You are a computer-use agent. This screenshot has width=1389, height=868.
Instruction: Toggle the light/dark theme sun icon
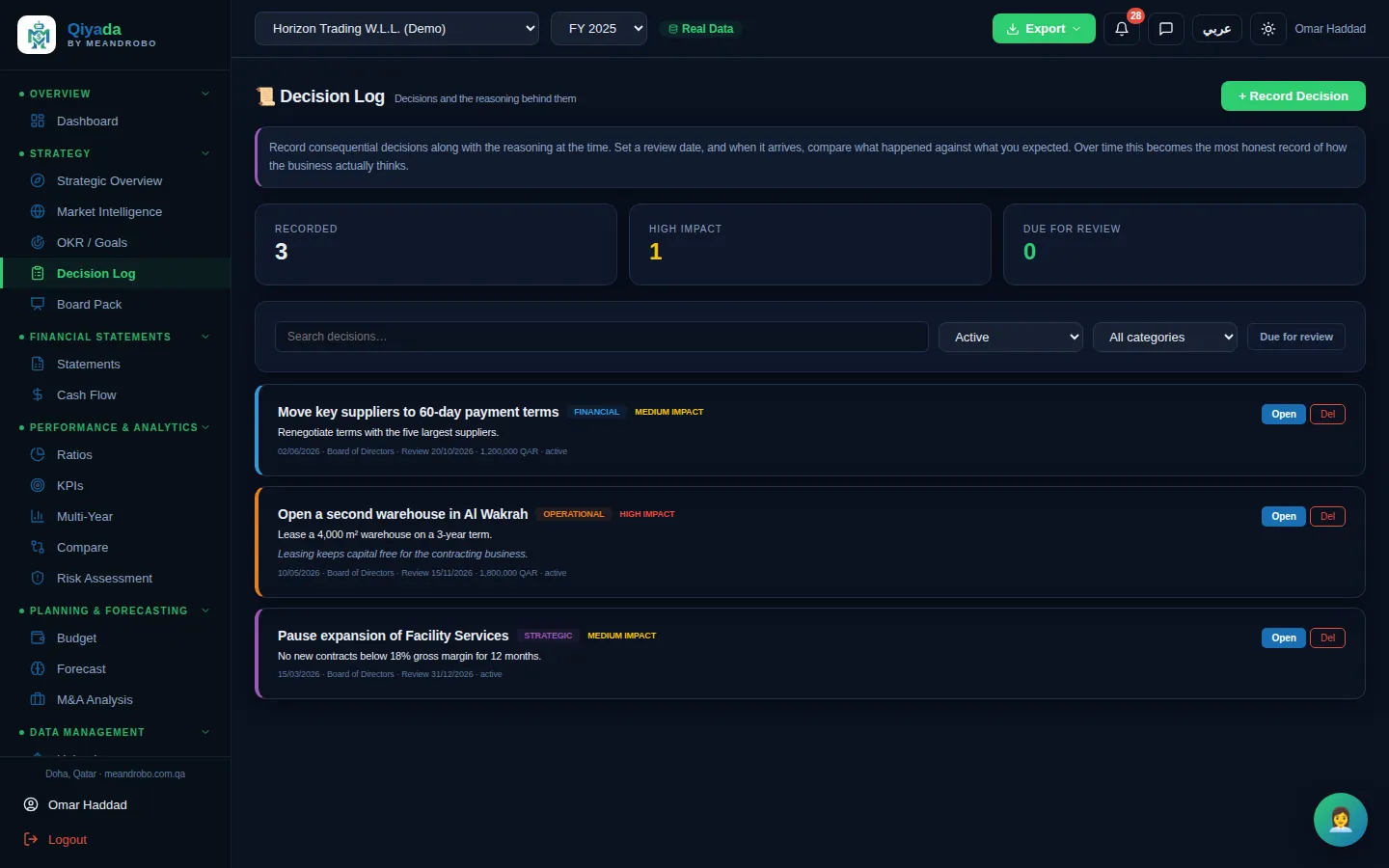(x=1267, y=29)
